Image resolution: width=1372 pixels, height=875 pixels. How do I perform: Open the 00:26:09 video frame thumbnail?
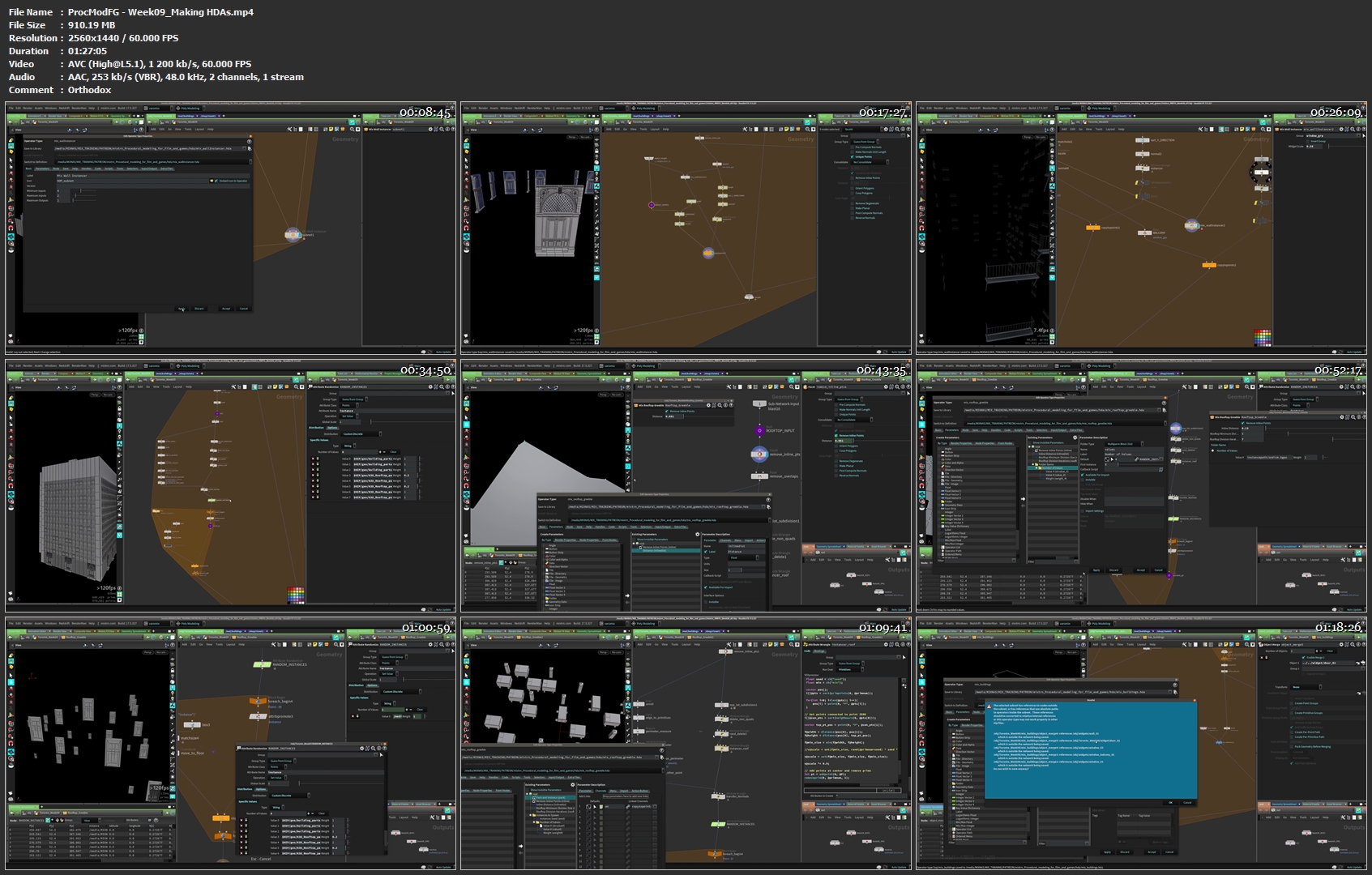click(1142, 228)
